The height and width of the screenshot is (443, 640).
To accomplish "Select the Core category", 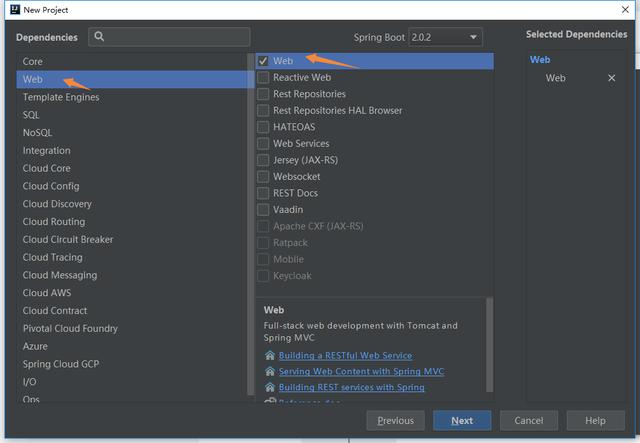I will click(x=133, y=62).
